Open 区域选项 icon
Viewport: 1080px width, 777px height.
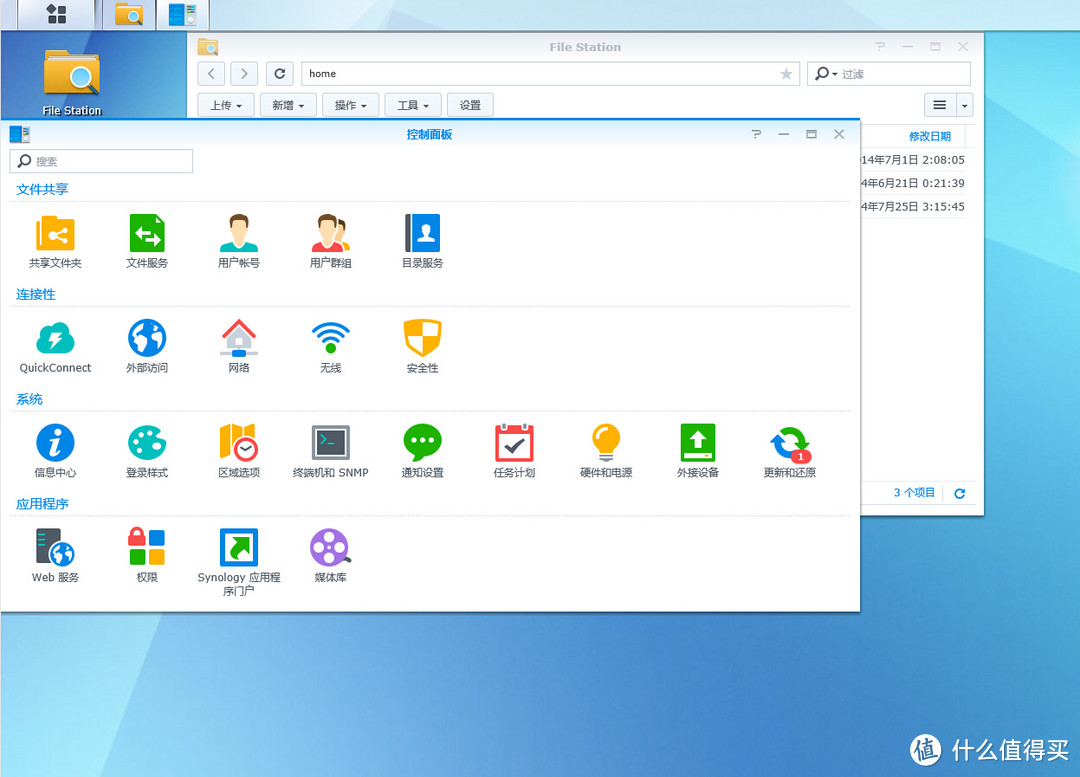click(238, 450)
